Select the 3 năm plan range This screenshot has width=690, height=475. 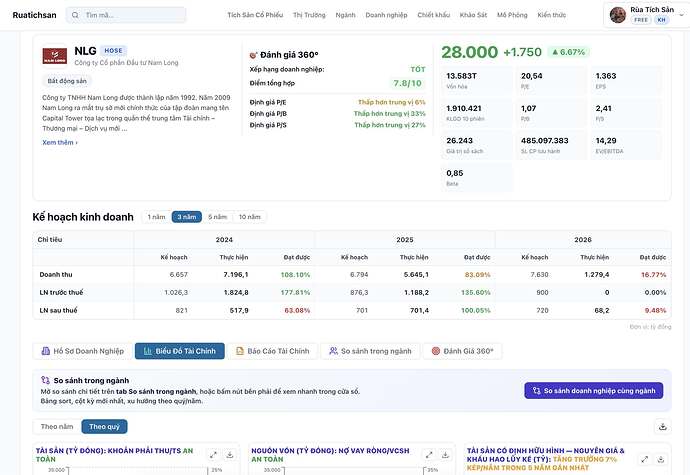(187, 217)
